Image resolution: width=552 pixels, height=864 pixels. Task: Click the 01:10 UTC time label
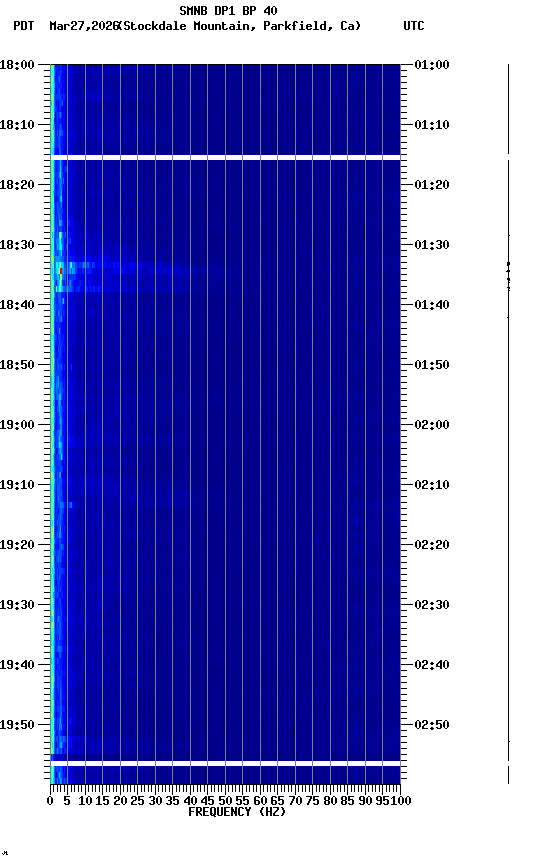(432, 125)
